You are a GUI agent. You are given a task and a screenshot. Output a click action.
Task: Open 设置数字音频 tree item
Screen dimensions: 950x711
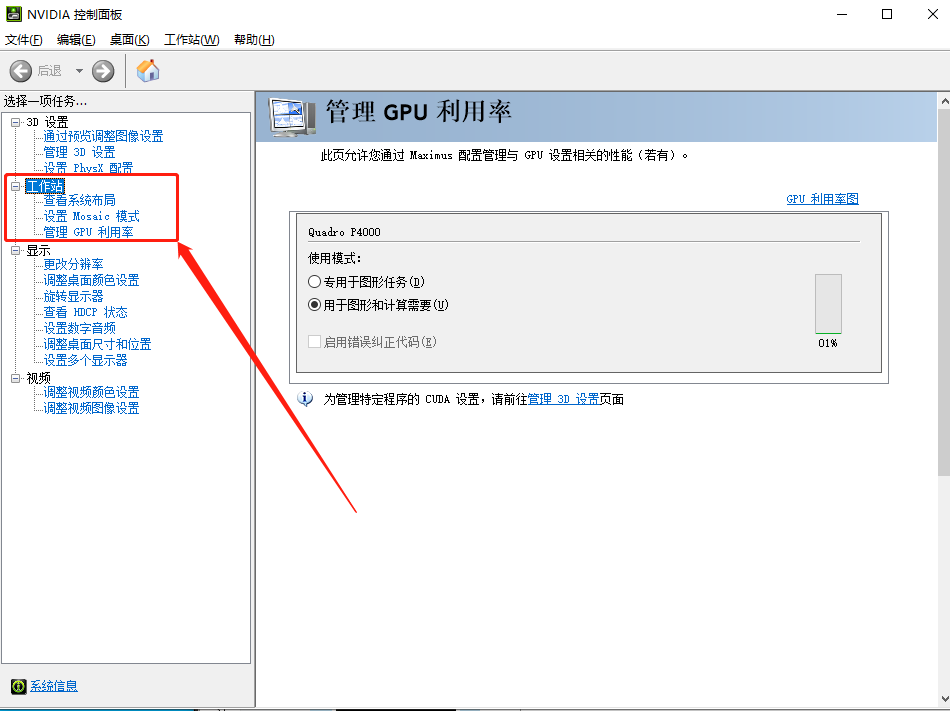(79, 328)
